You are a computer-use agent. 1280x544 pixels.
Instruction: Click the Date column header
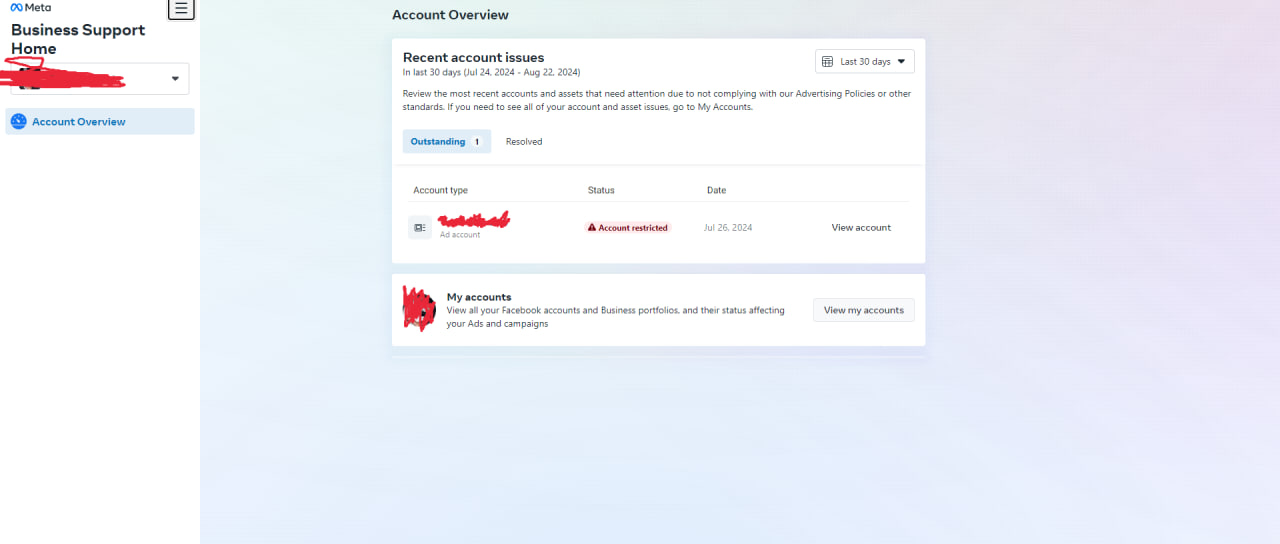pyautogui.click(x=716, y=190)
